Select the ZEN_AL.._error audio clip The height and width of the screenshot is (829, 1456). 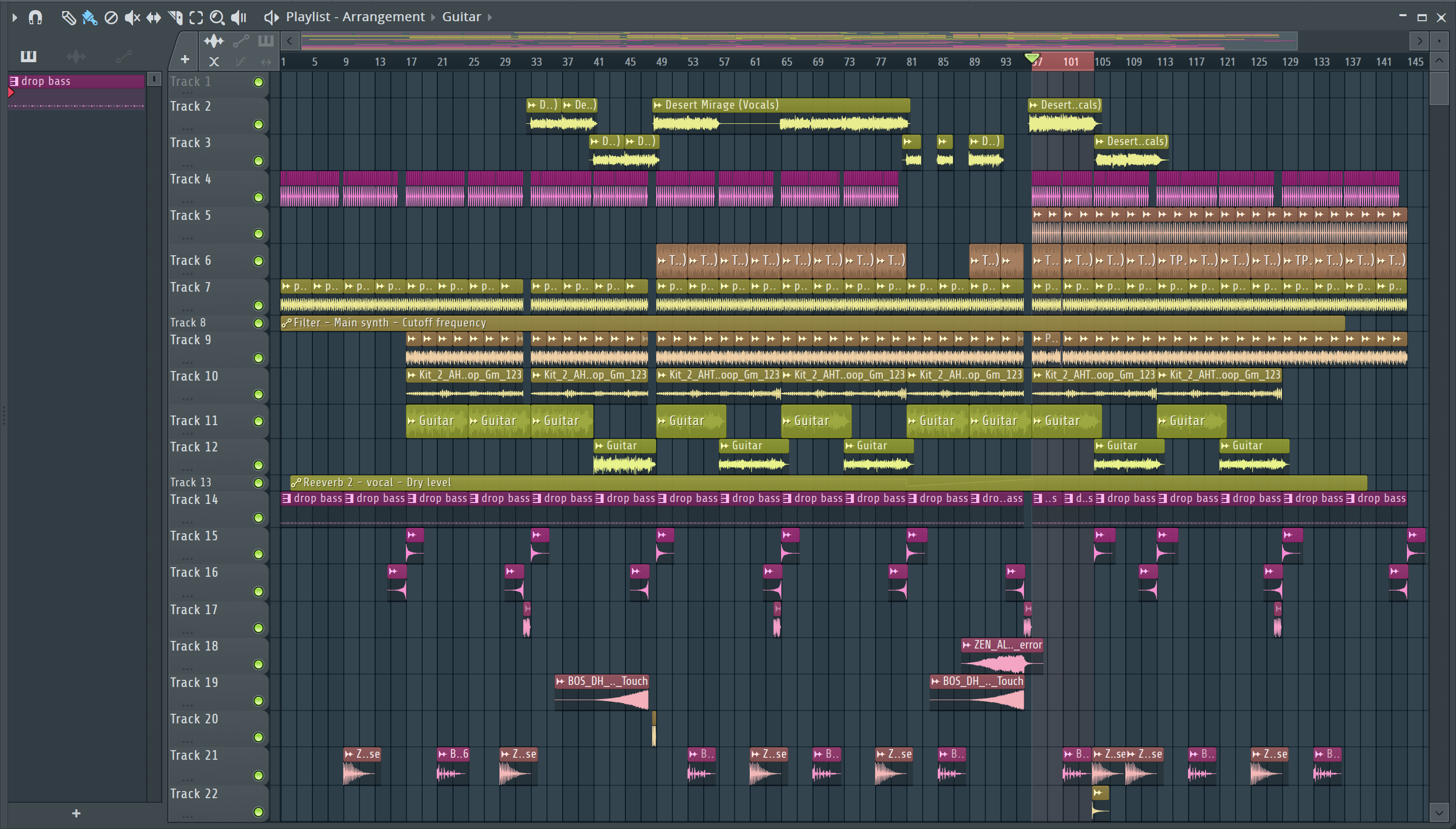1003,655
